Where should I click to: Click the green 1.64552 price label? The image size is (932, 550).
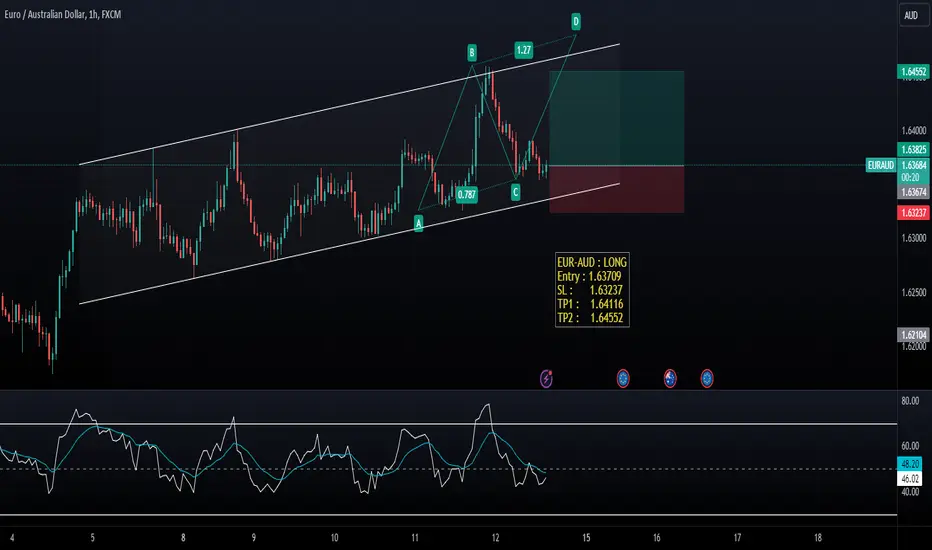click(913, 72)
